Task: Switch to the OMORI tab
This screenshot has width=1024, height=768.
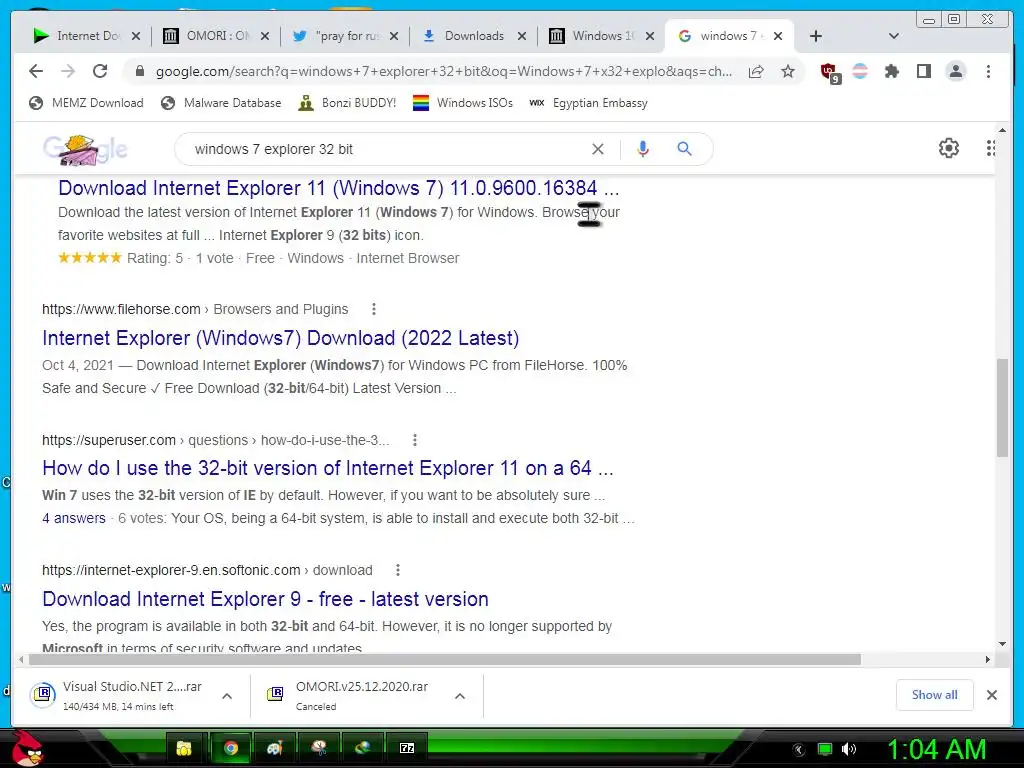Action: tap(216, 36)
